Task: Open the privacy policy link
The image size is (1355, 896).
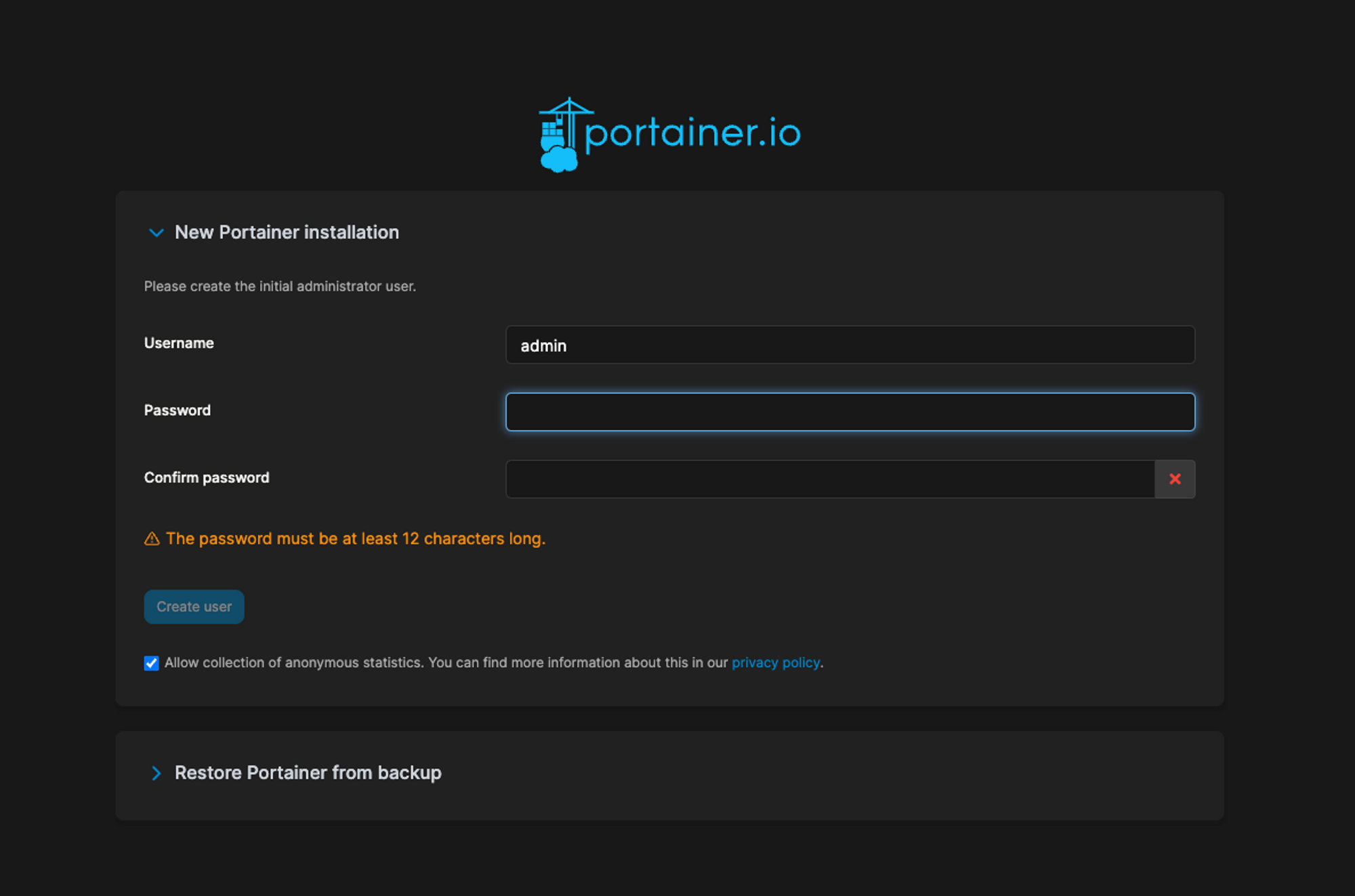Action: point(775,662)
